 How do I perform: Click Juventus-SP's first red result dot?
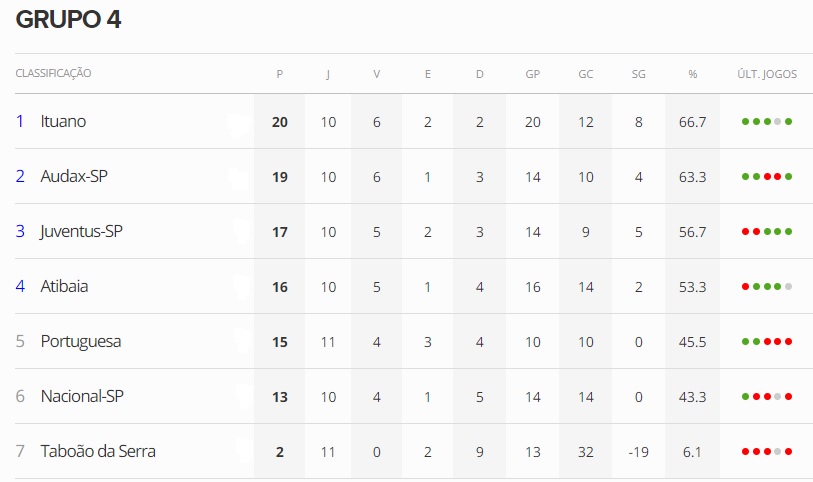click(x=746, y=232)
